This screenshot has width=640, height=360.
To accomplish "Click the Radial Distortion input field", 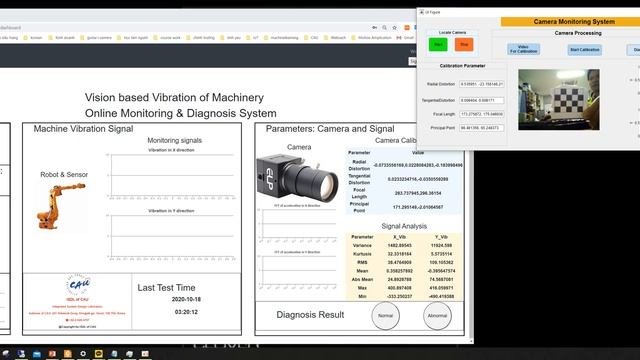I will coord(481,84).
